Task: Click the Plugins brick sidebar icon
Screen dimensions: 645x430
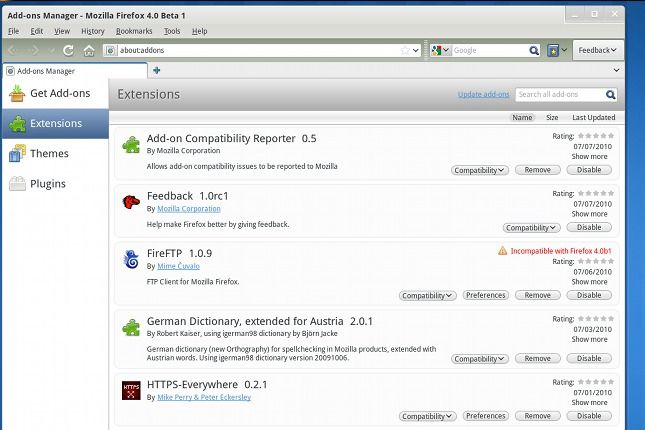Action: [17, 184]
